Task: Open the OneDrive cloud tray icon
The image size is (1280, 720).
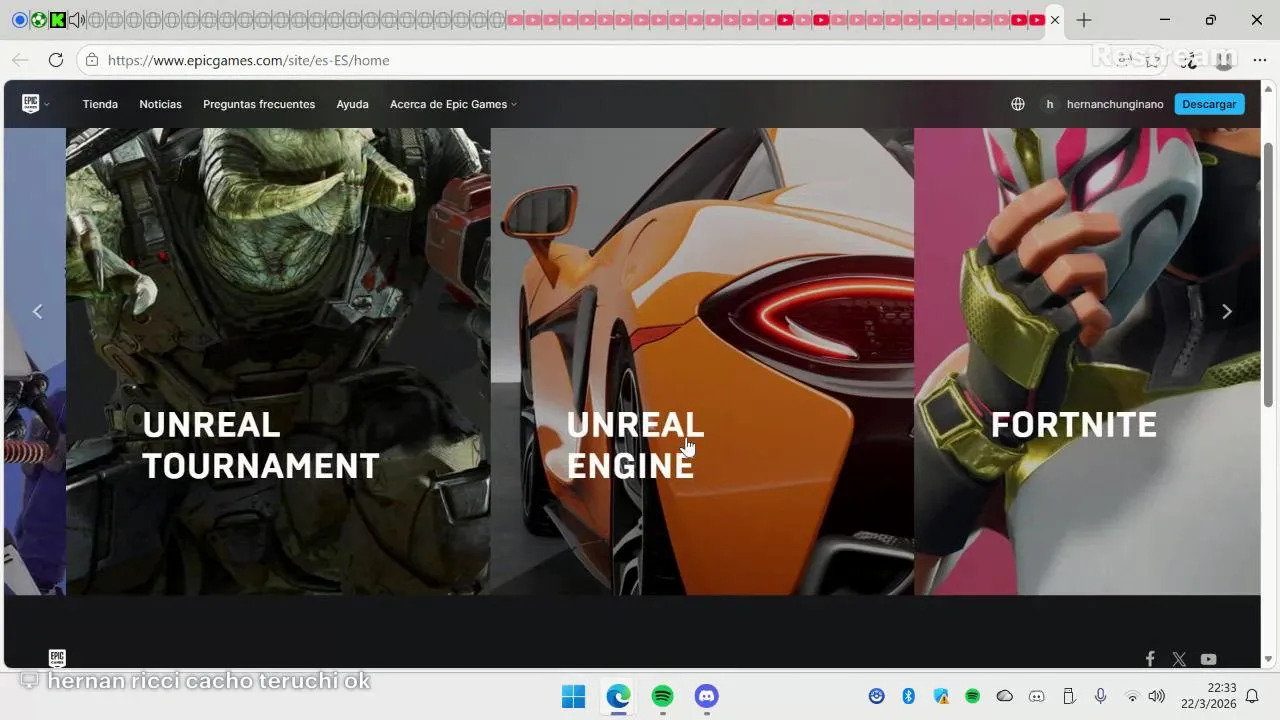Action: tap(1005, 696)
